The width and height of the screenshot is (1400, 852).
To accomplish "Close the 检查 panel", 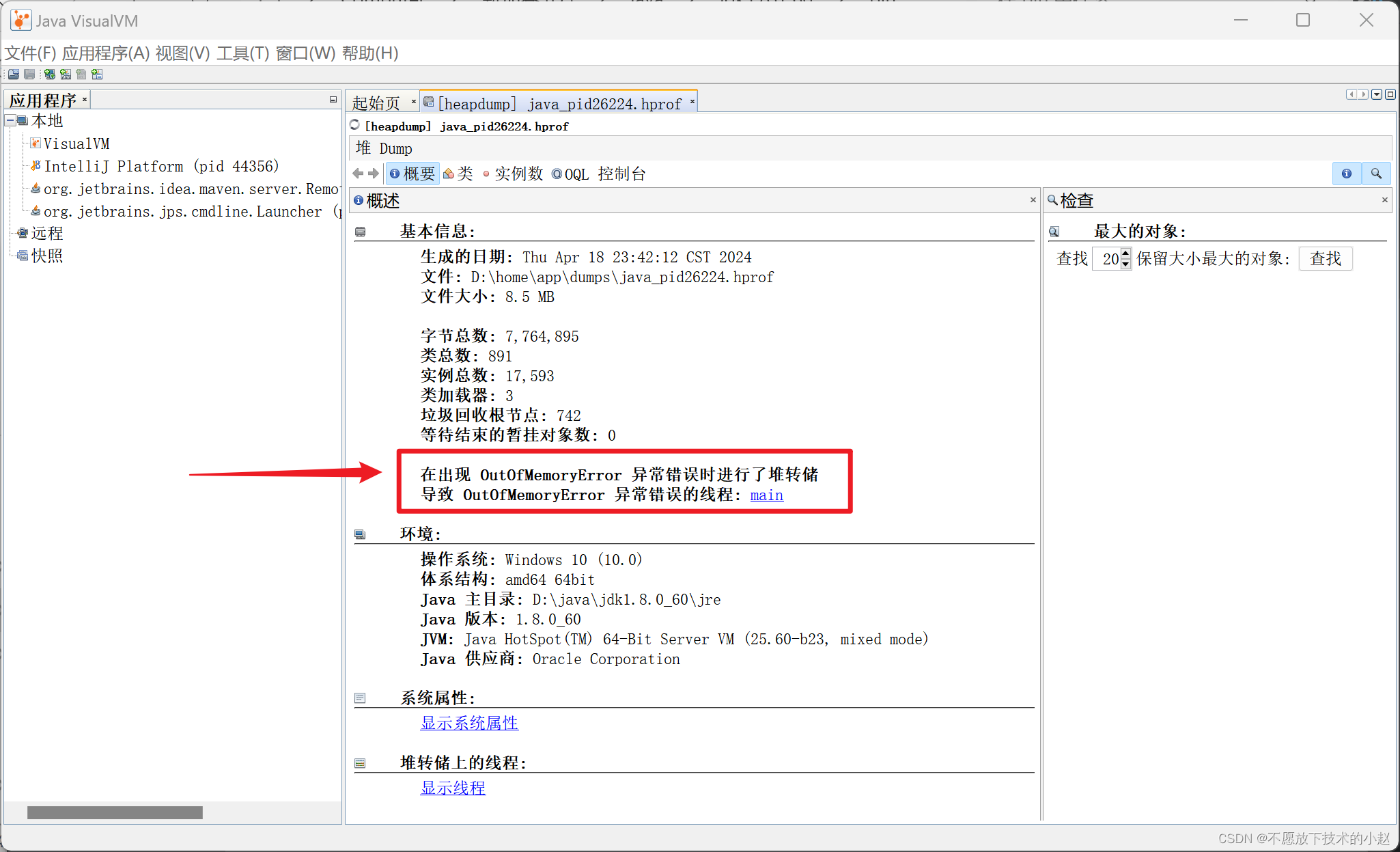I will coord(1385,200).
